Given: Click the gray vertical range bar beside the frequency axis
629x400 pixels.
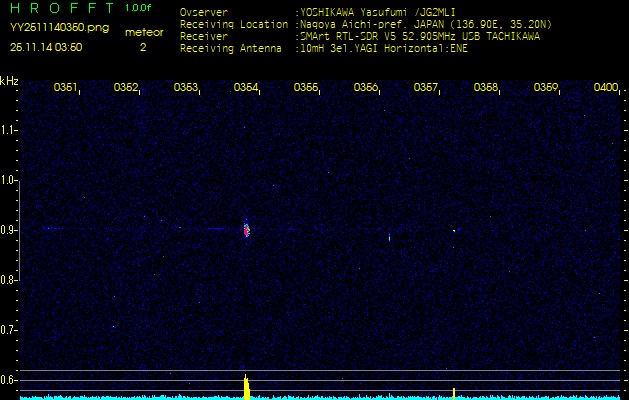Looking at the screenshot, I should click(19, 230).
